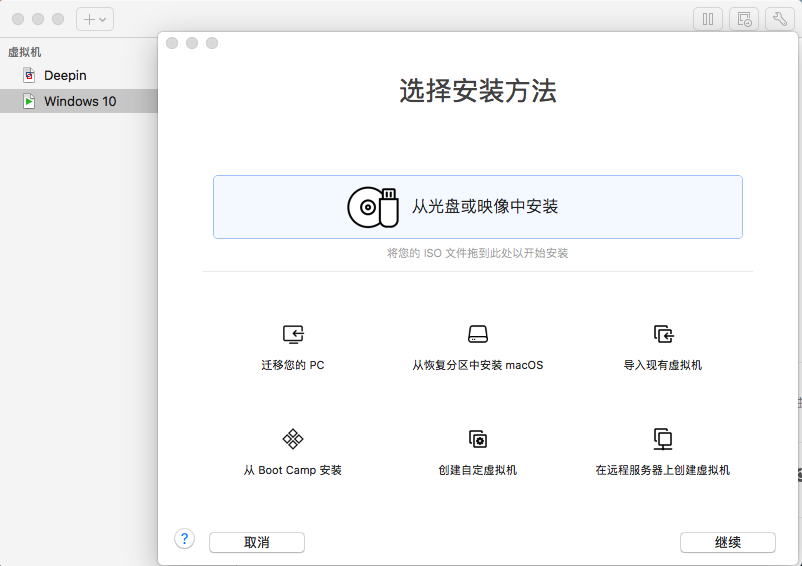
Task: Click the main window zoom button
Action: click(57, 19)
